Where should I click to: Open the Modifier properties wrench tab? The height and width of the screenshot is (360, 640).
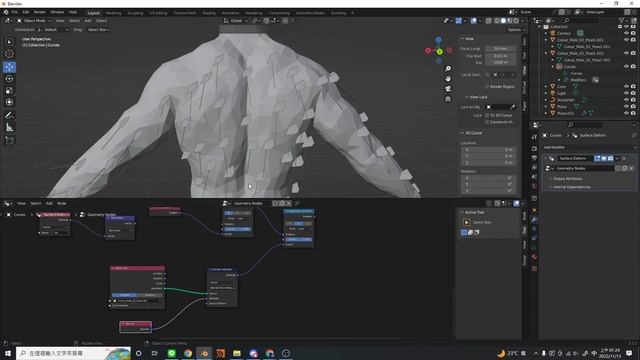pyautogui.click(x=534, y=220)
